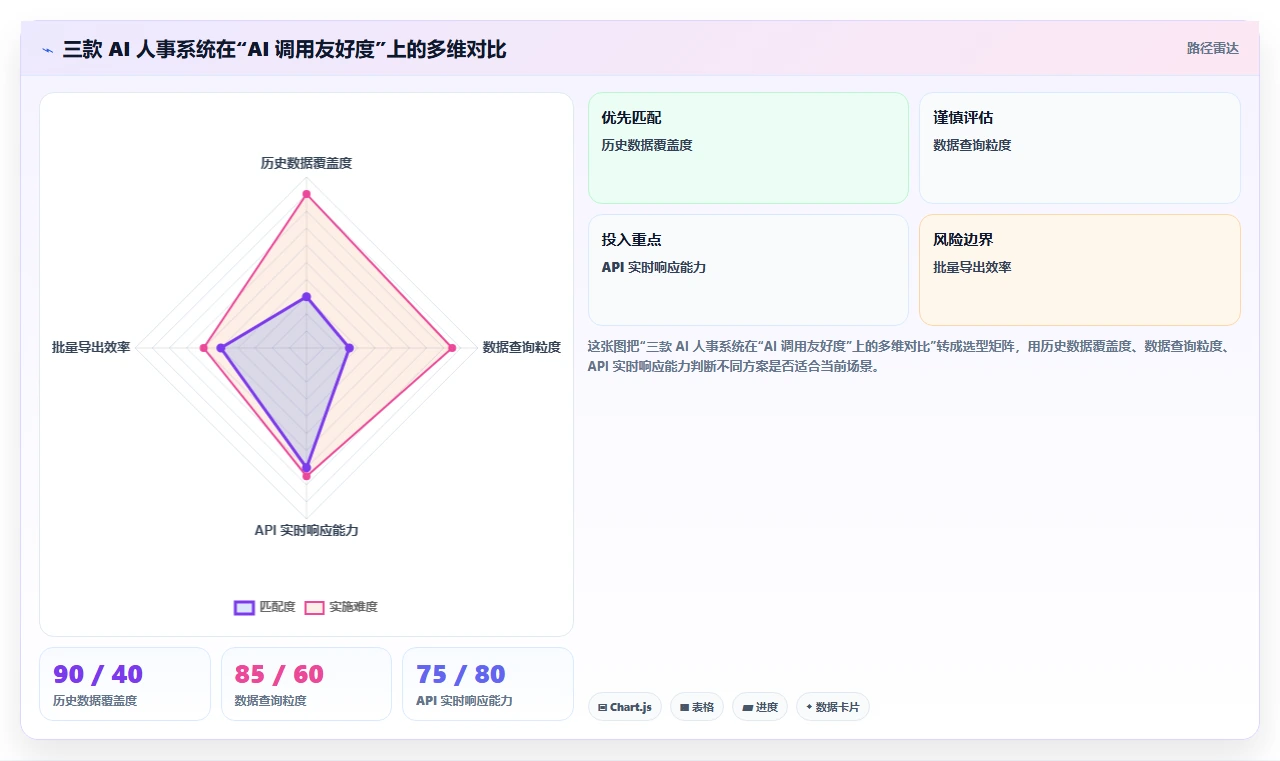Image resolution: width=1280 pixels, height=761 pixels.
Task: Open the 进度 tag chip
Action: coord(760,707)
